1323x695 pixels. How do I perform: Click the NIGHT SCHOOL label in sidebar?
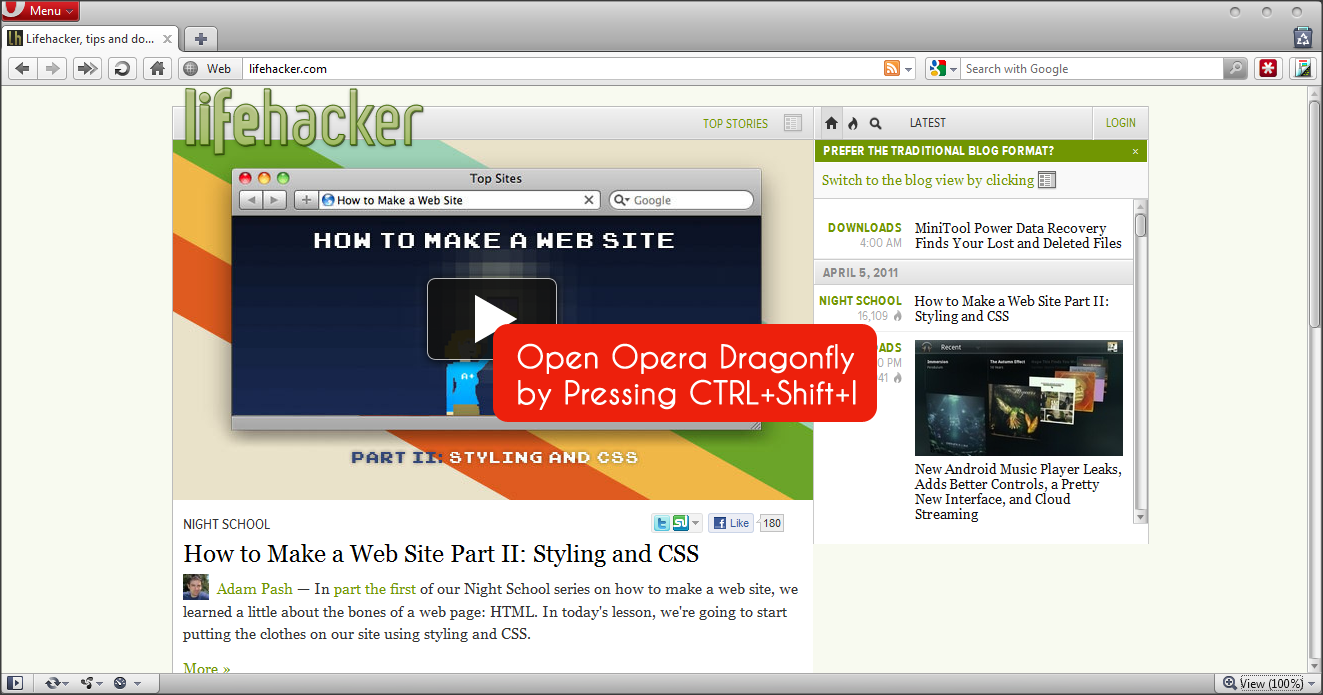(x=860, y=301)
